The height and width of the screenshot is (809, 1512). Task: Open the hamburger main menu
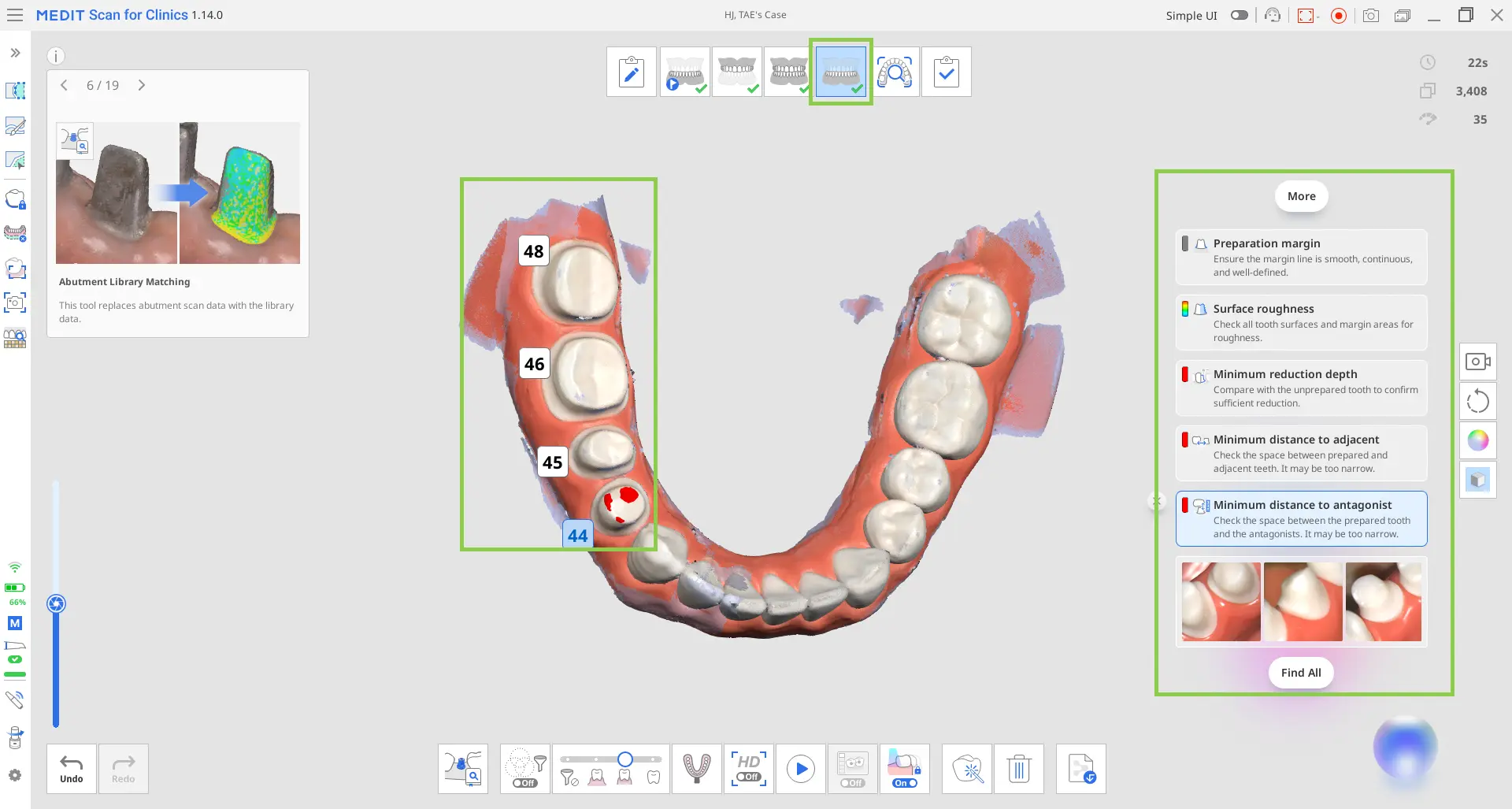(x=15, y=15)
